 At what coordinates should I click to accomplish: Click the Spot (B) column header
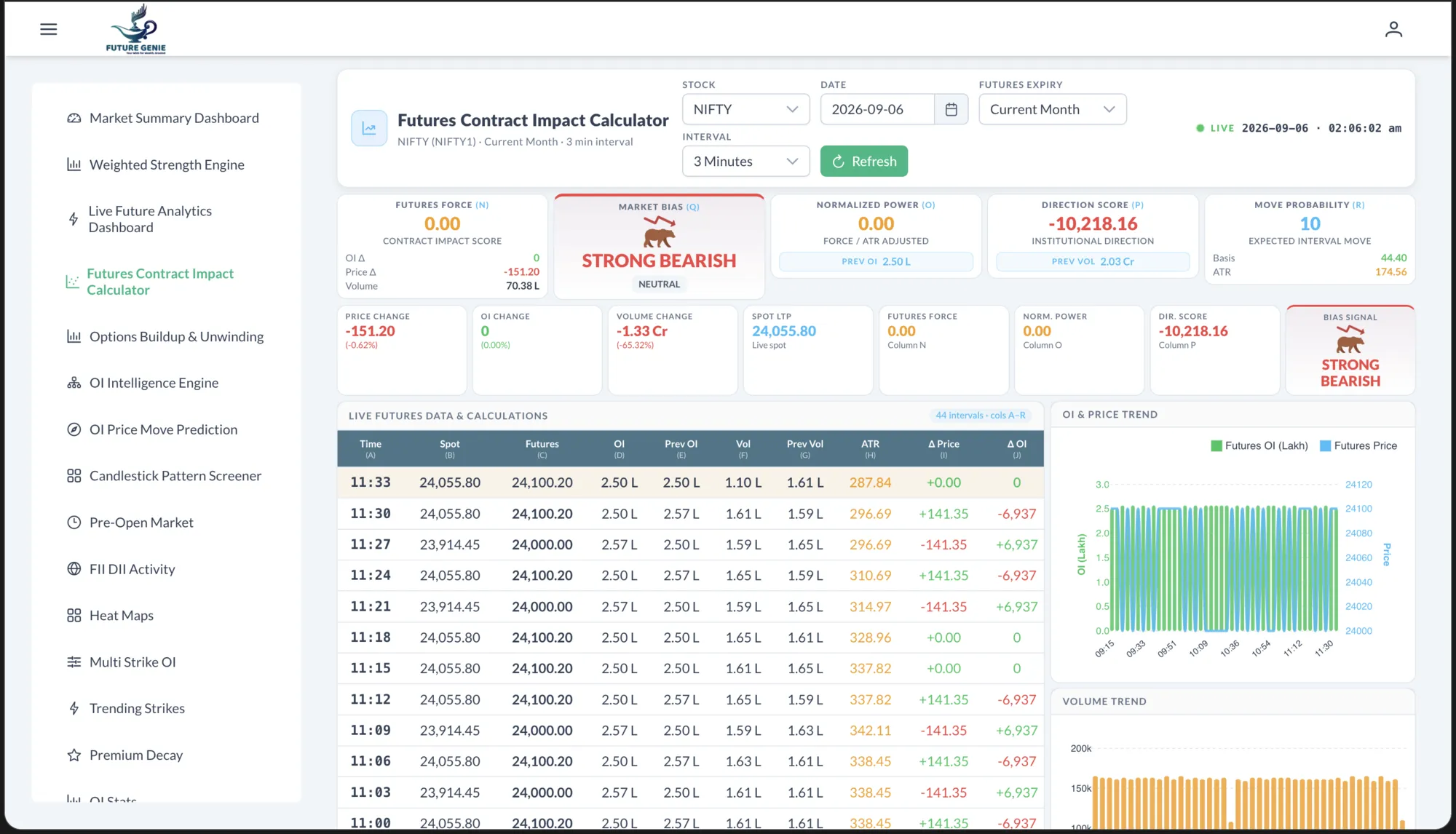tap(450, 448)
